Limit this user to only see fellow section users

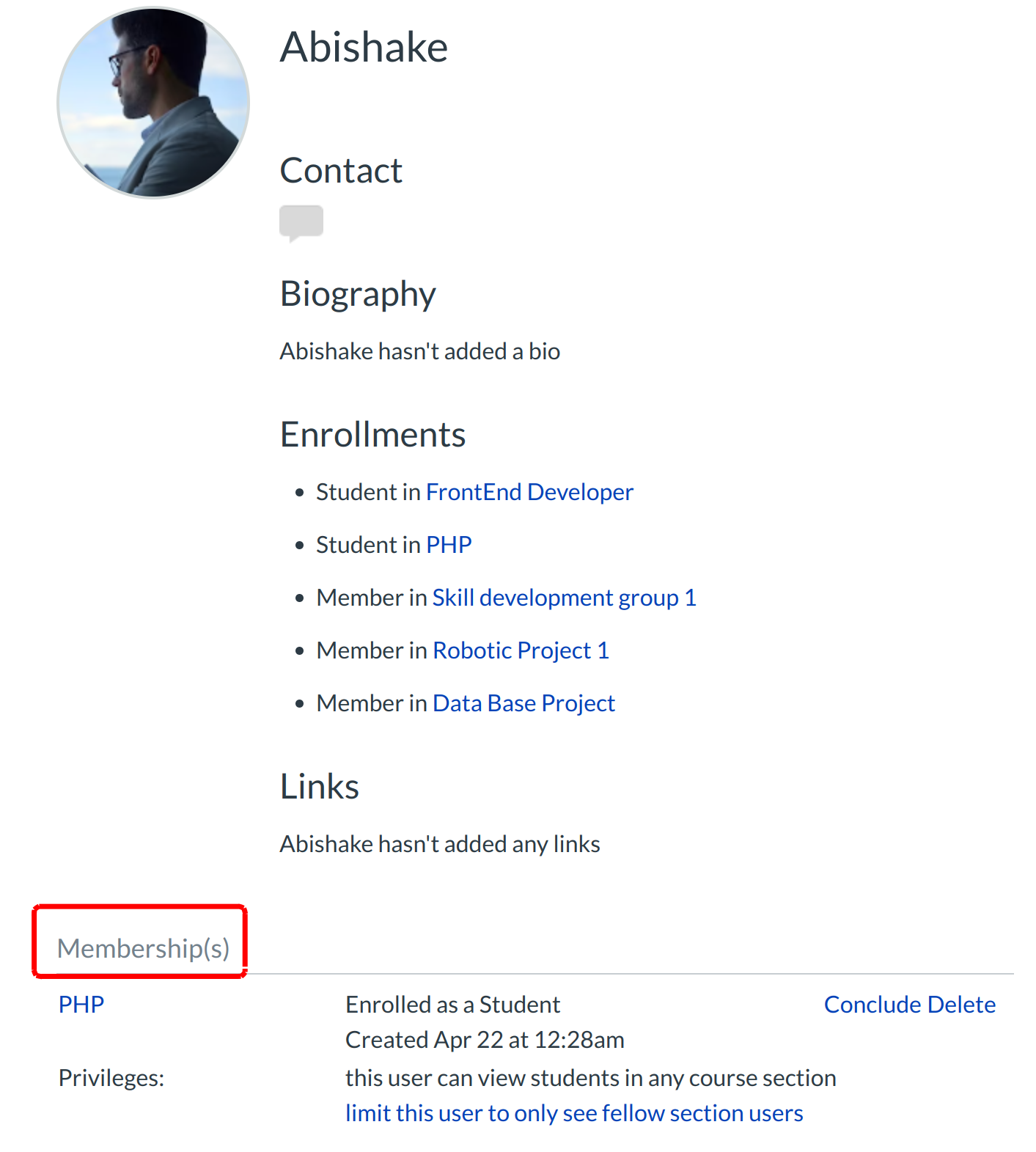click(573, 1112)
